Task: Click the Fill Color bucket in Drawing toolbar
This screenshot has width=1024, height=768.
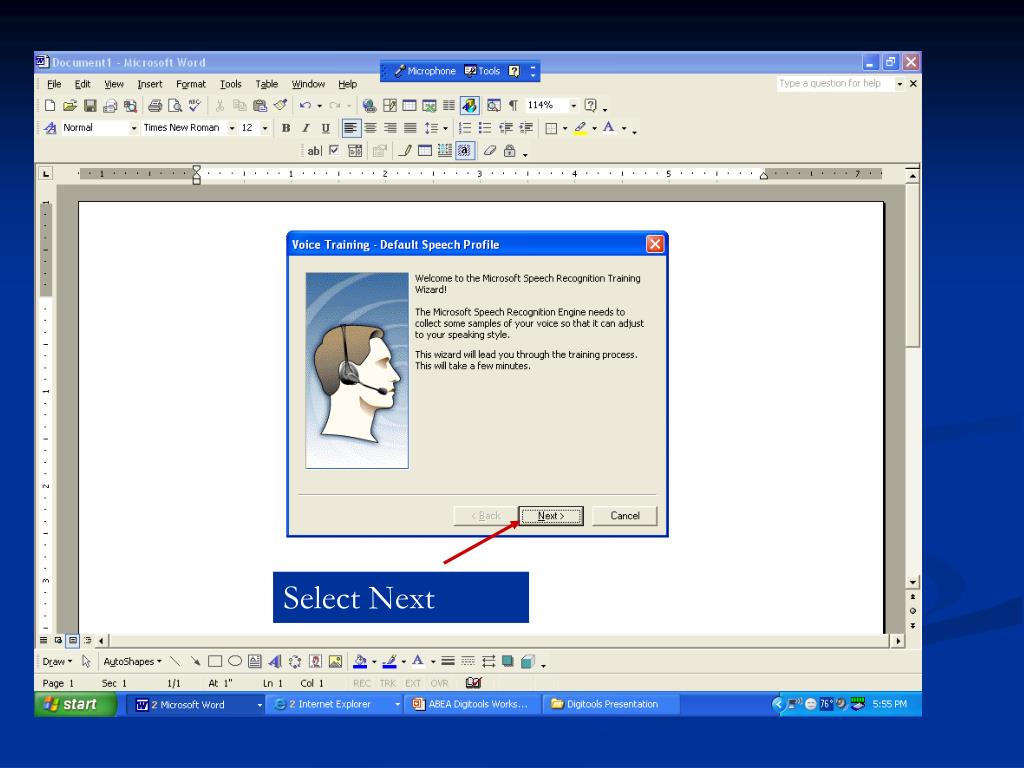Action: tap(360, 662)
